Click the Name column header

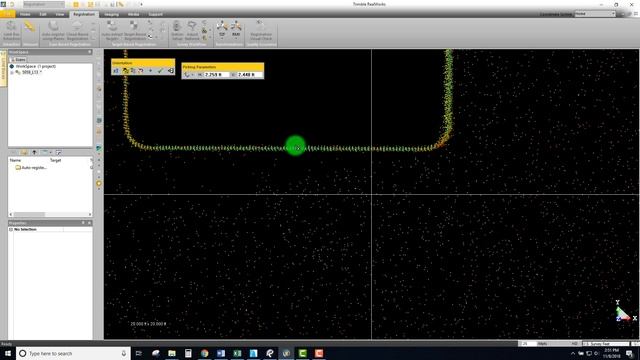15,160
